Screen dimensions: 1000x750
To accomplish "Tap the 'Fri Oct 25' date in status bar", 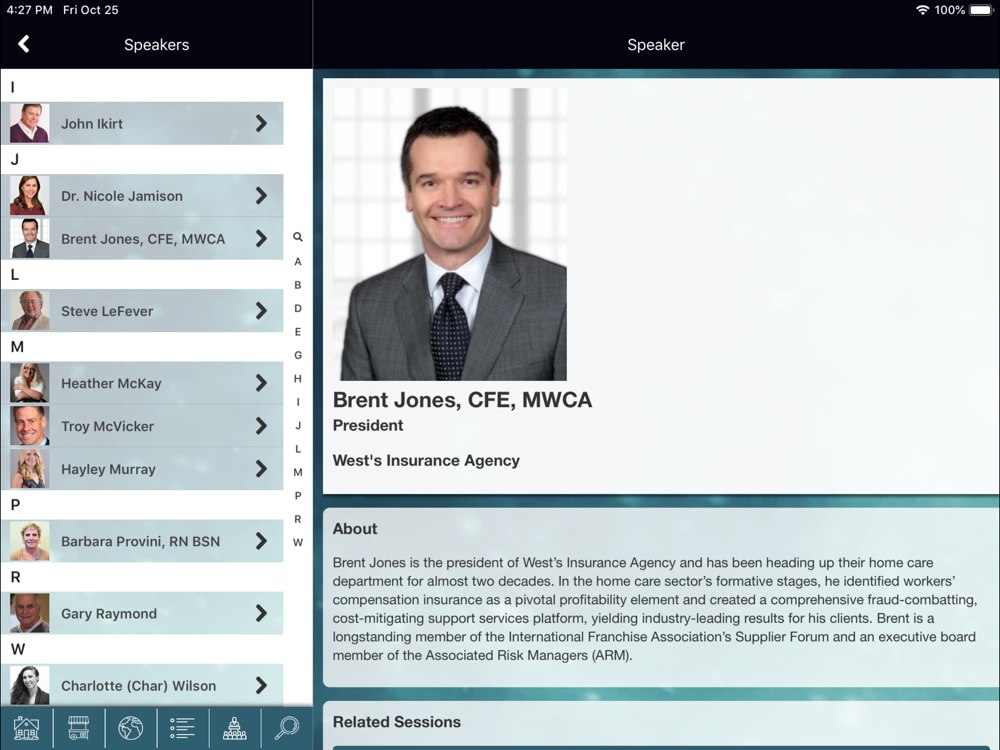I will pos(91,10).
